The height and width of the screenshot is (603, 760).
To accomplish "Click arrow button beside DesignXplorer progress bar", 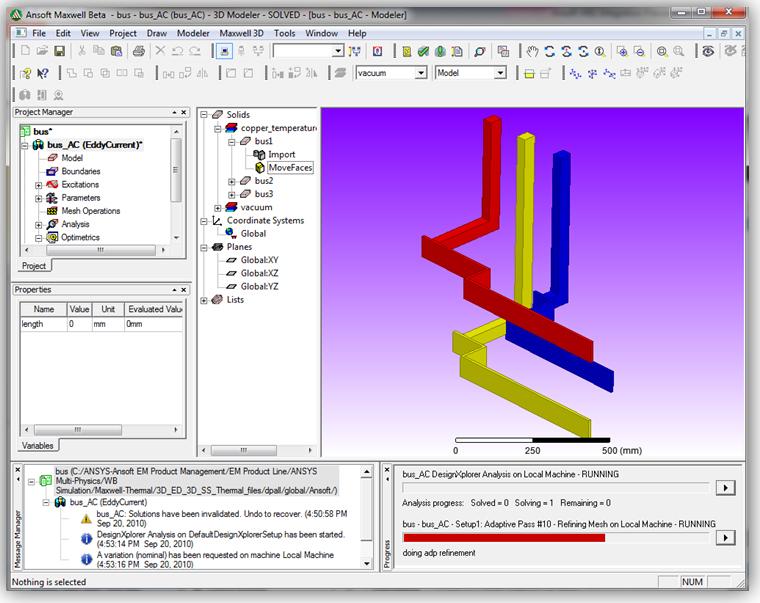I will point(725,488).
